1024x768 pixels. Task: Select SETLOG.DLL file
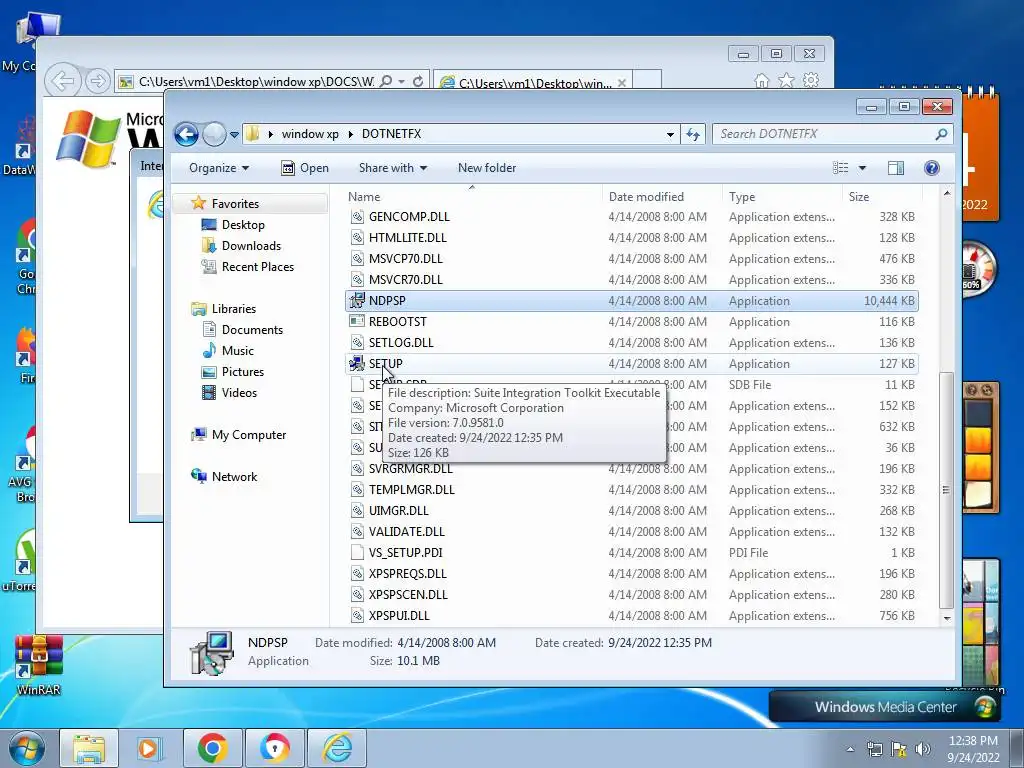pyautogui.click(x=401, y=343)
